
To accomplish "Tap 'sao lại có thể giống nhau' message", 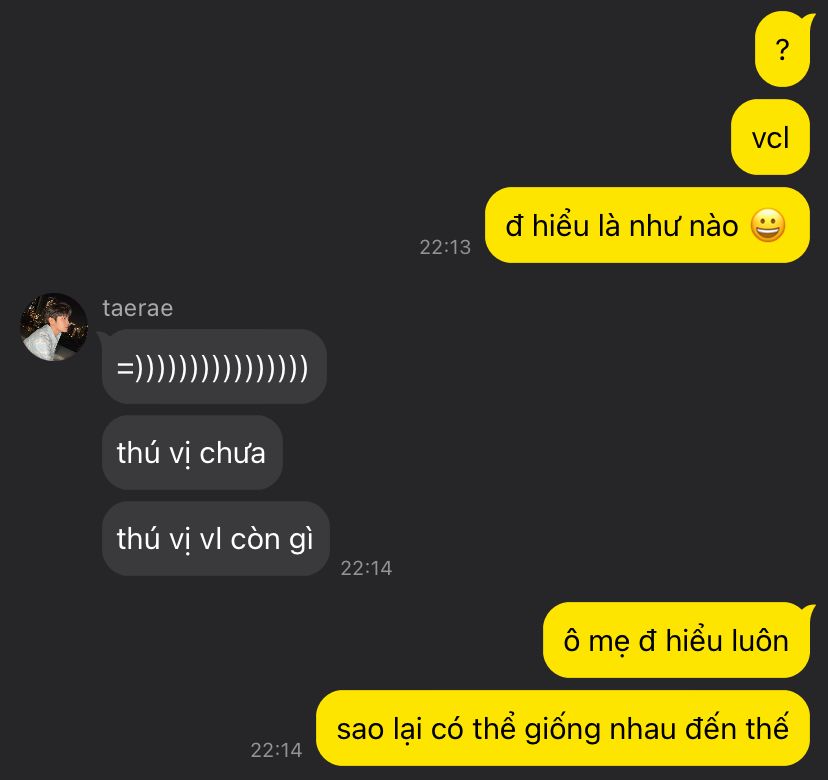I will pyautogui.click(x=563, y=728).
